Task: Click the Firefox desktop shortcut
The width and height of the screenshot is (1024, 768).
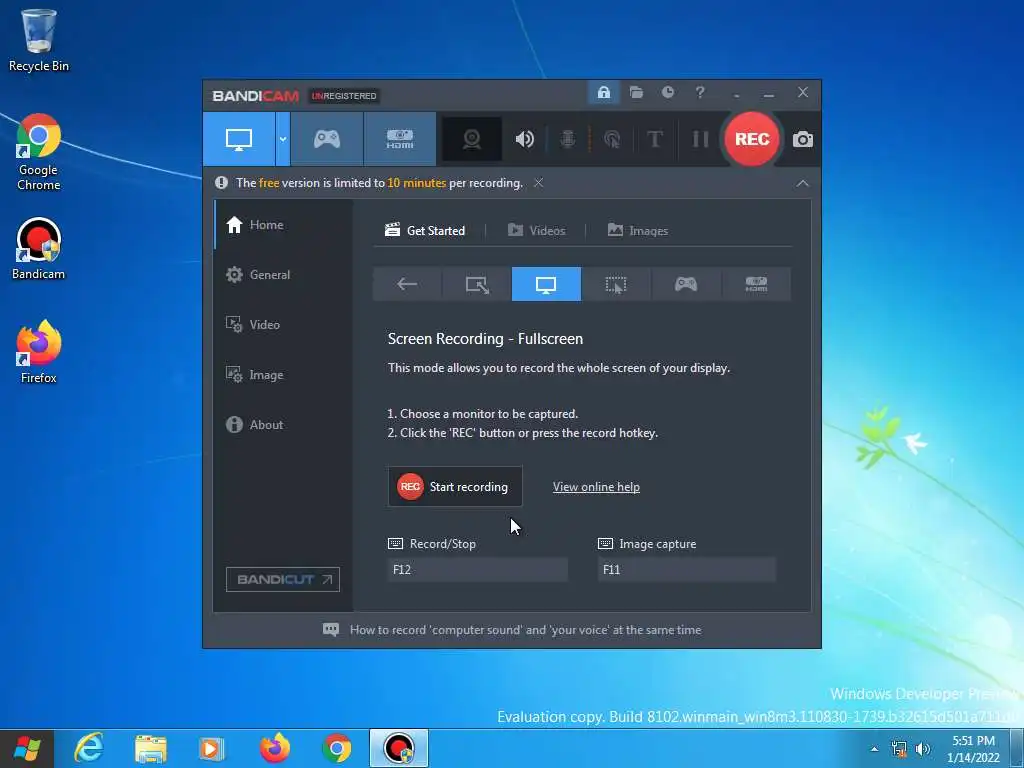Action: (x=39, y=351)
